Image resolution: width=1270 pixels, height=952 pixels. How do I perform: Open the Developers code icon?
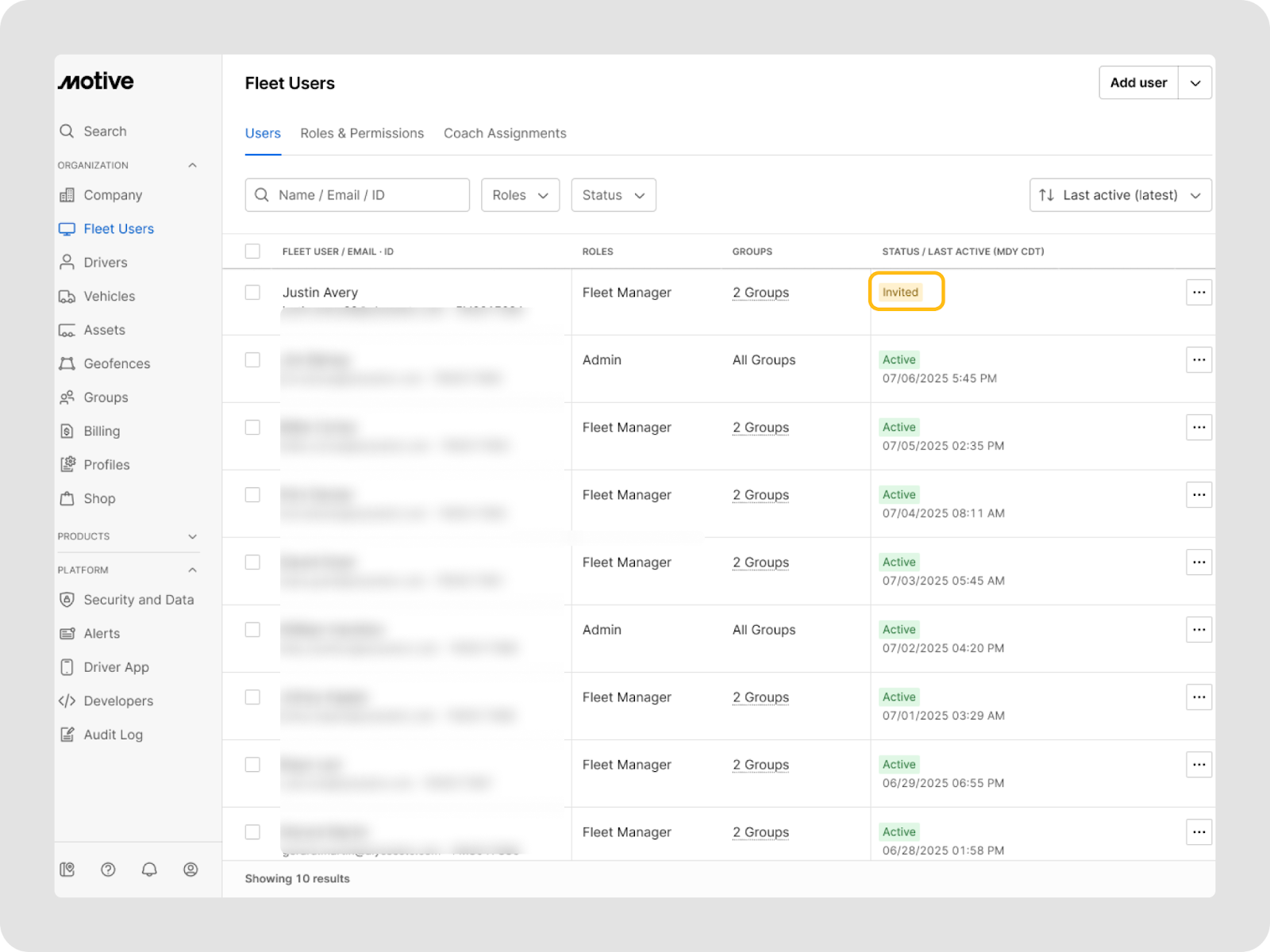point(67,701)
